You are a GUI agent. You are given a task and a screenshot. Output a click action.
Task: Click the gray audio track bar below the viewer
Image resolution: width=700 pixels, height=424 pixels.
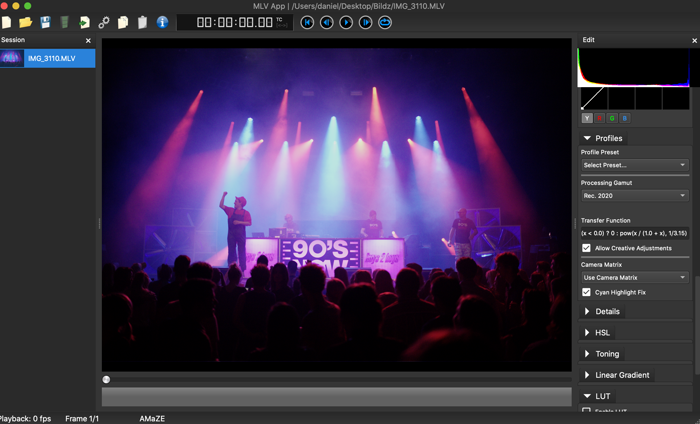point(337,397)
